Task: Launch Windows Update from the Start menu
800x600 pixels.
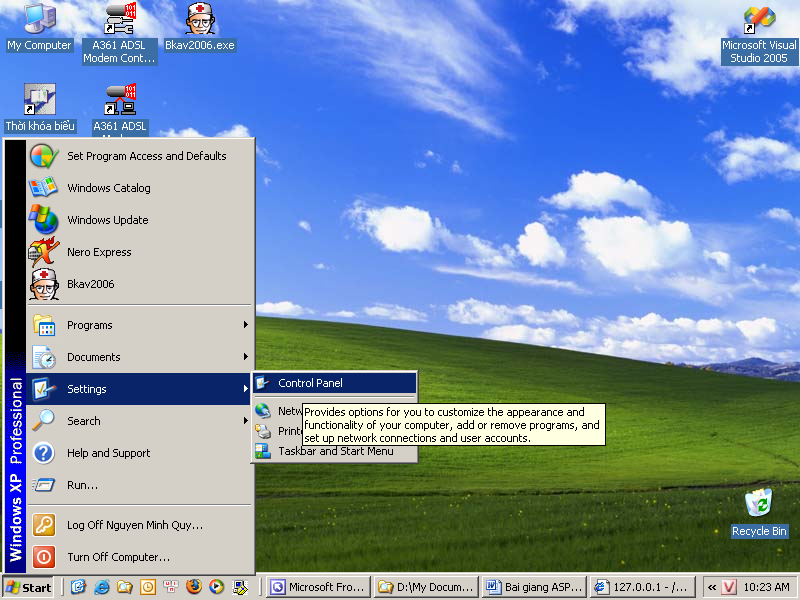Action: [x=140, y=220]
